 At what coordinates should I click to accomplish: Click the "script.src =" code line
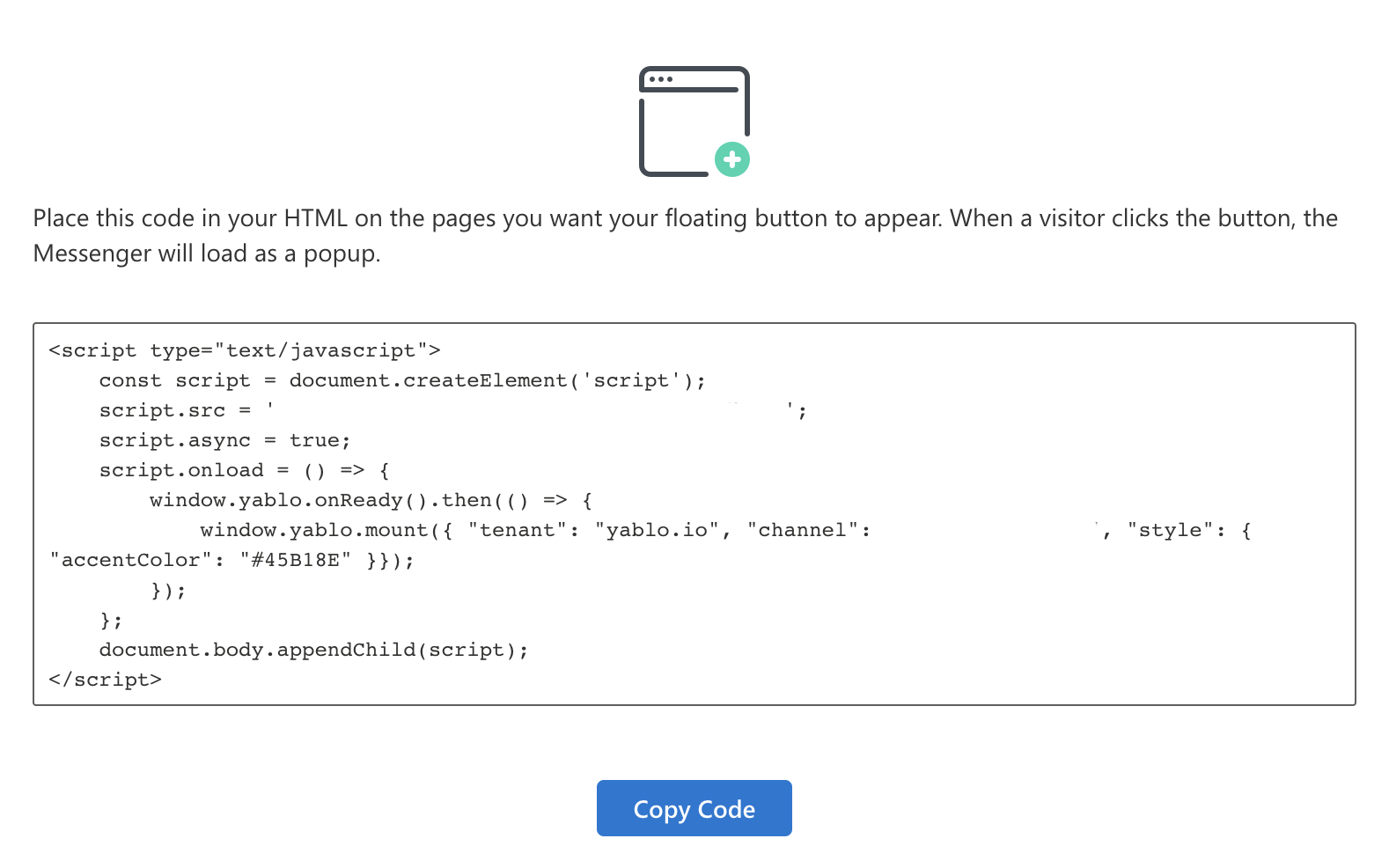(x=452, y=410)
